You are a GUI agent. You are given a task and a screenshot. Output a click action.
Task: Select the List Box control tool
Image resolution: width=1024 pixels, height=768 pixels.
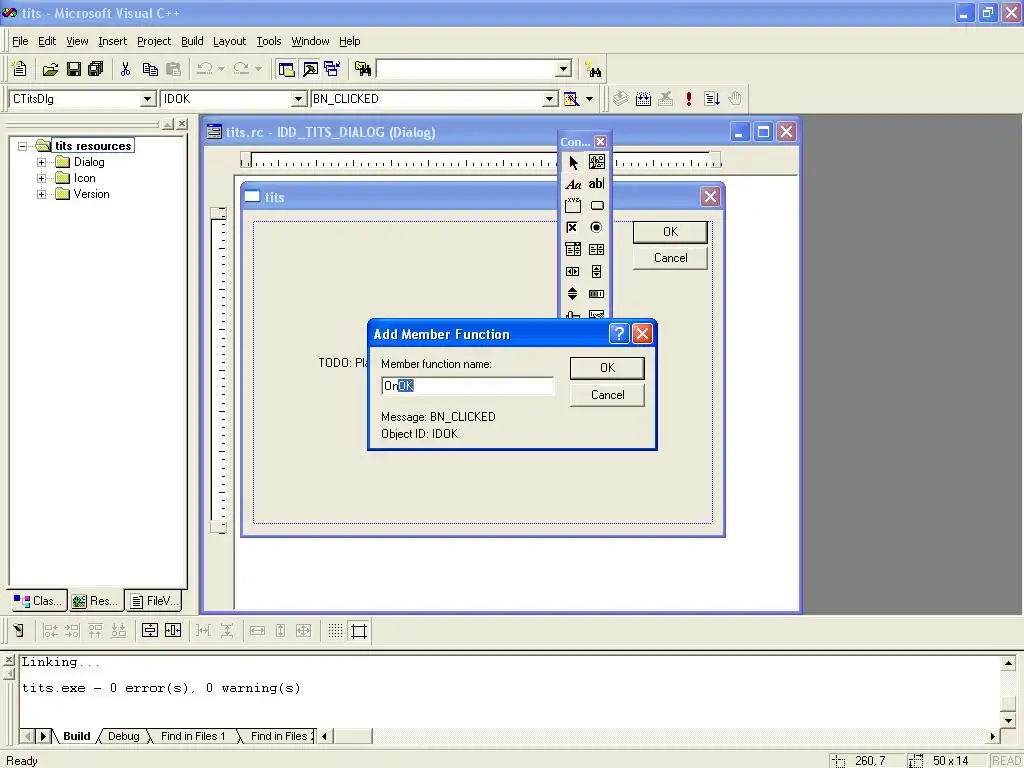pos(596,249)
